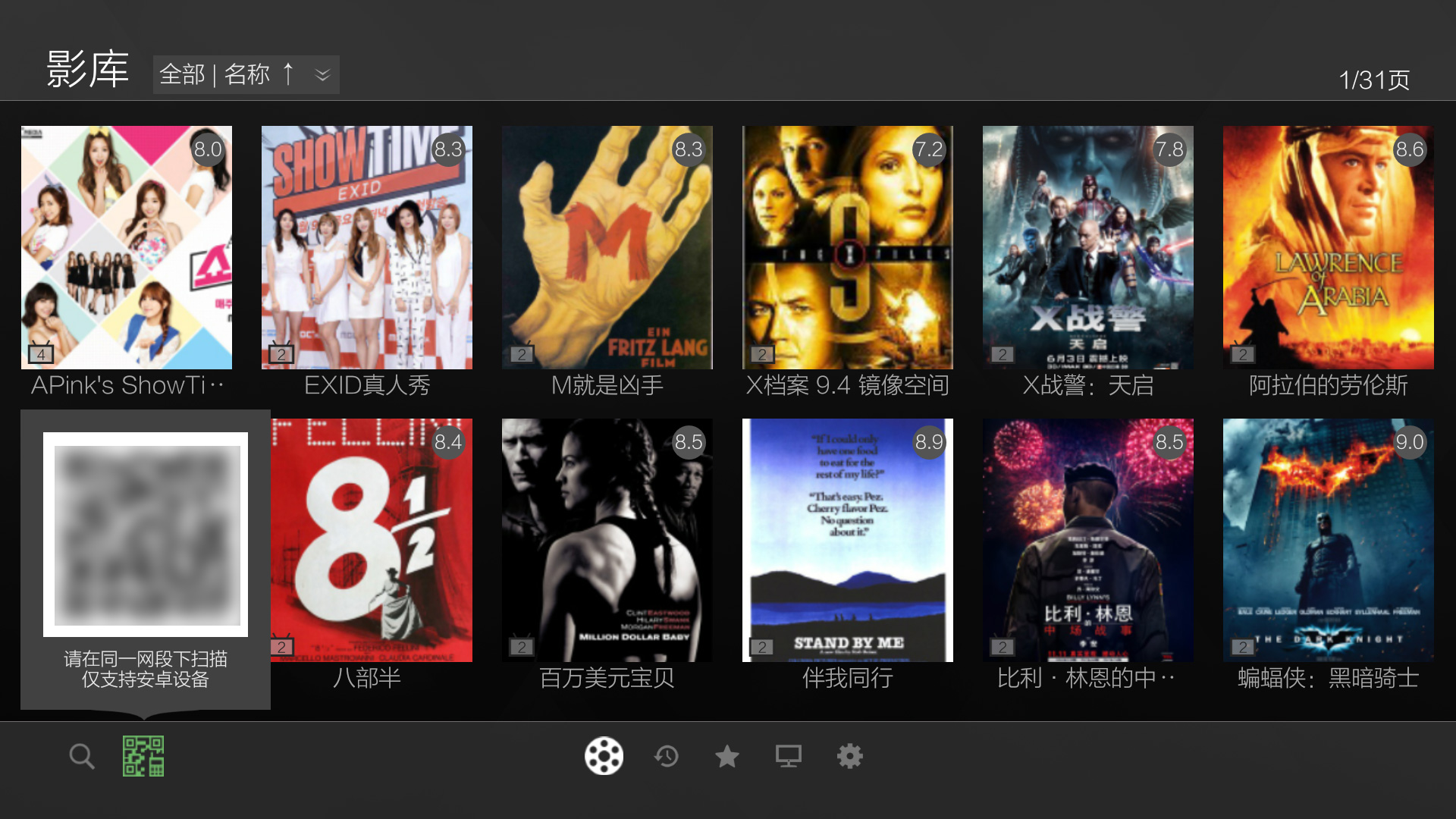Select the film reel library icon
The image size is (1456, 819).
click(604, 756)
